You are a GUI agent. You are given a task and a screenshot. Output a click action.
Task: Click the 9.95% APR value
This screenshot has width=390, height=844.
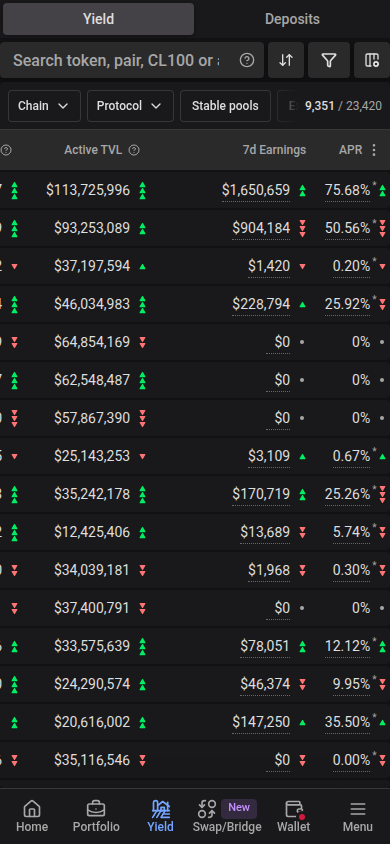pos(351,684)
